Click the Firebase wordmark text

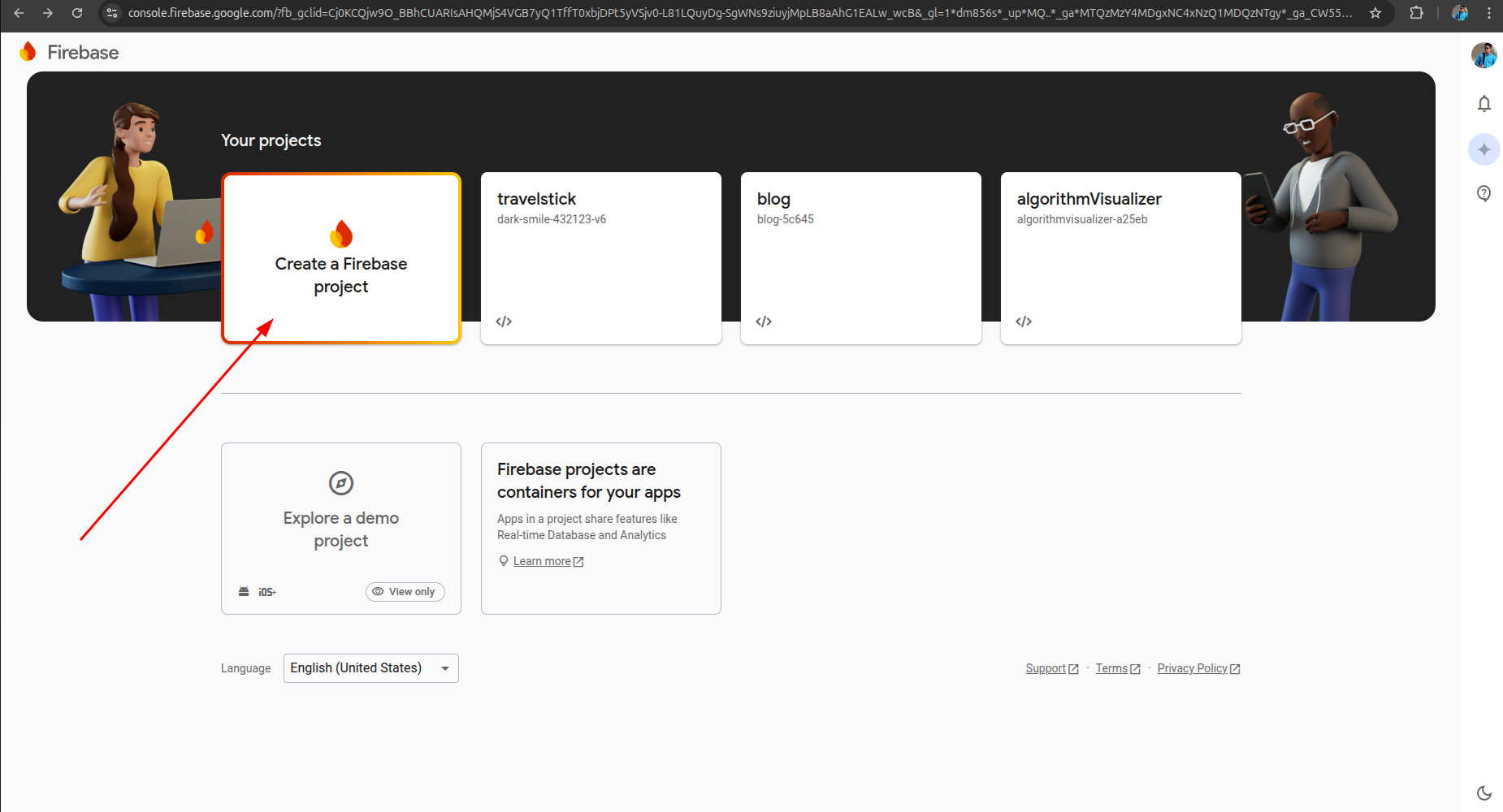(83, 53)
